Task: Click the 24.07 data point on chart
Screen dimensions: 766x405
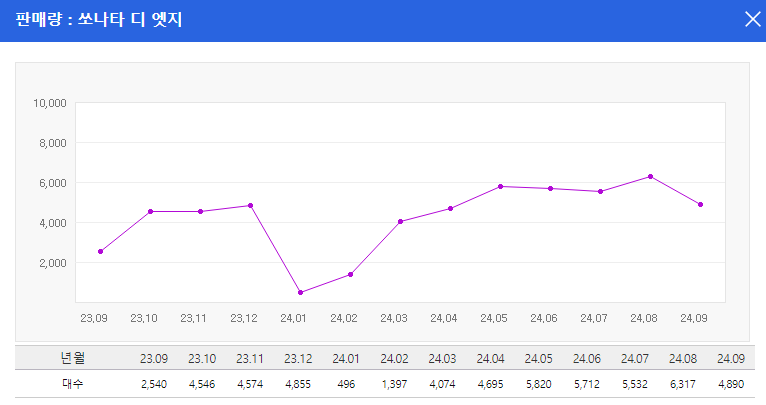Action: click(x=600, y=192)
